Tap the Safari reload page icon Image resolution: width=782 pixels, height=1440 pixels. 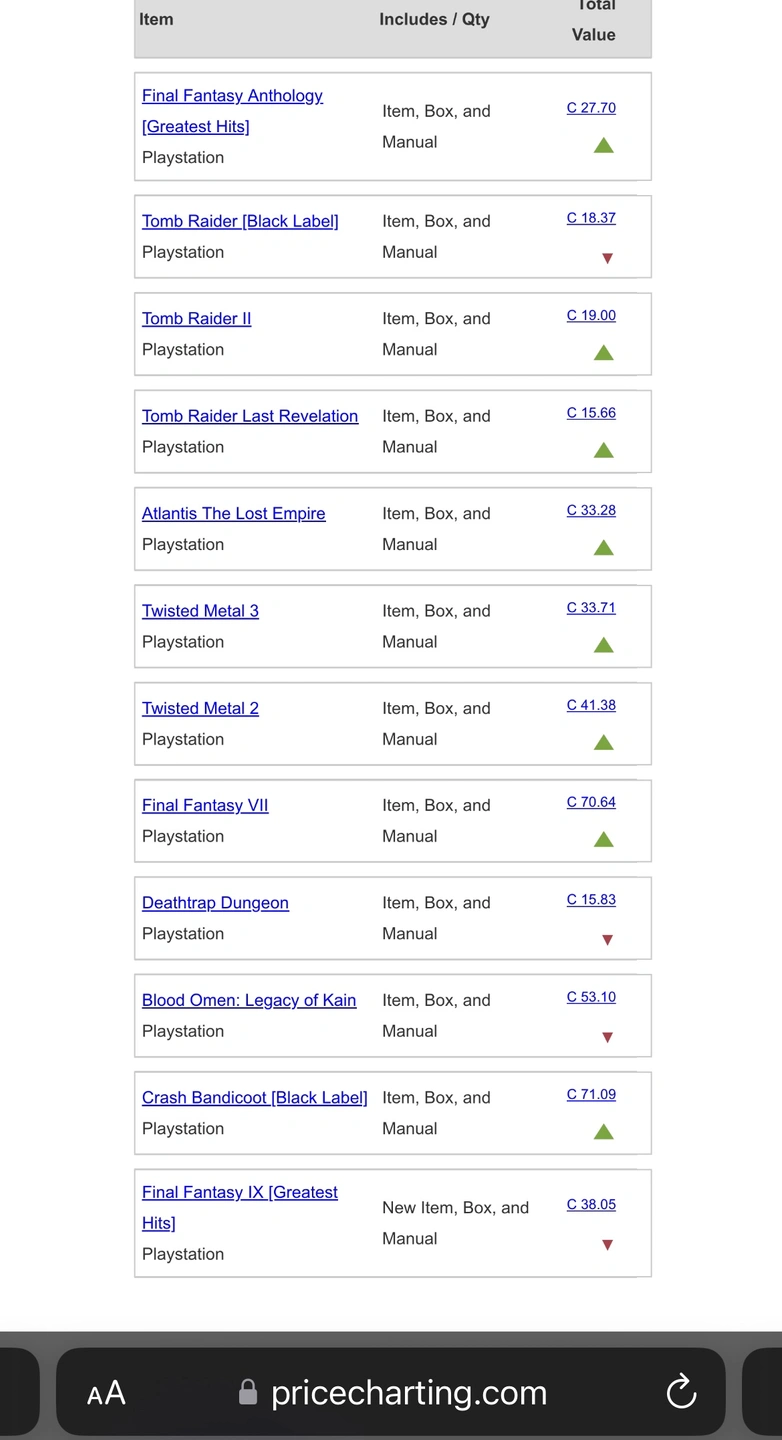coord(681,1391)
